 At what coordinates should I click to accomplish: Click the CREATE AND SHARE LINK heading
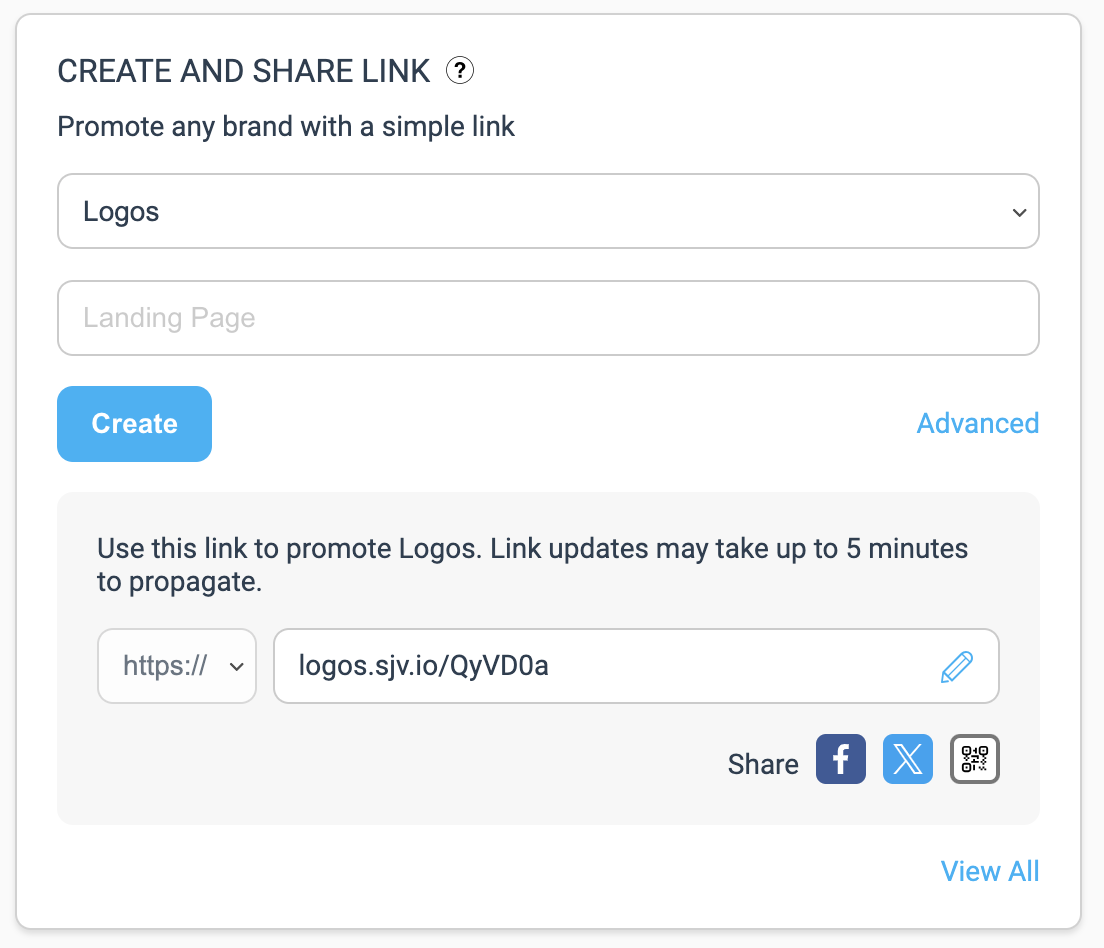tap(244, 71)
